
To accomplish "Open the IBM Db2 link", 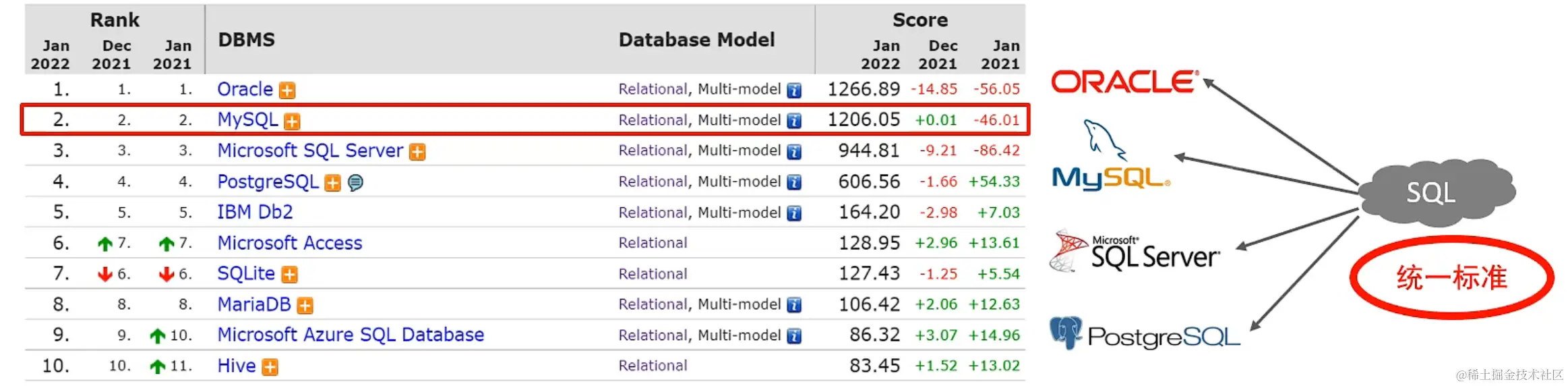I will click(255, 212).
